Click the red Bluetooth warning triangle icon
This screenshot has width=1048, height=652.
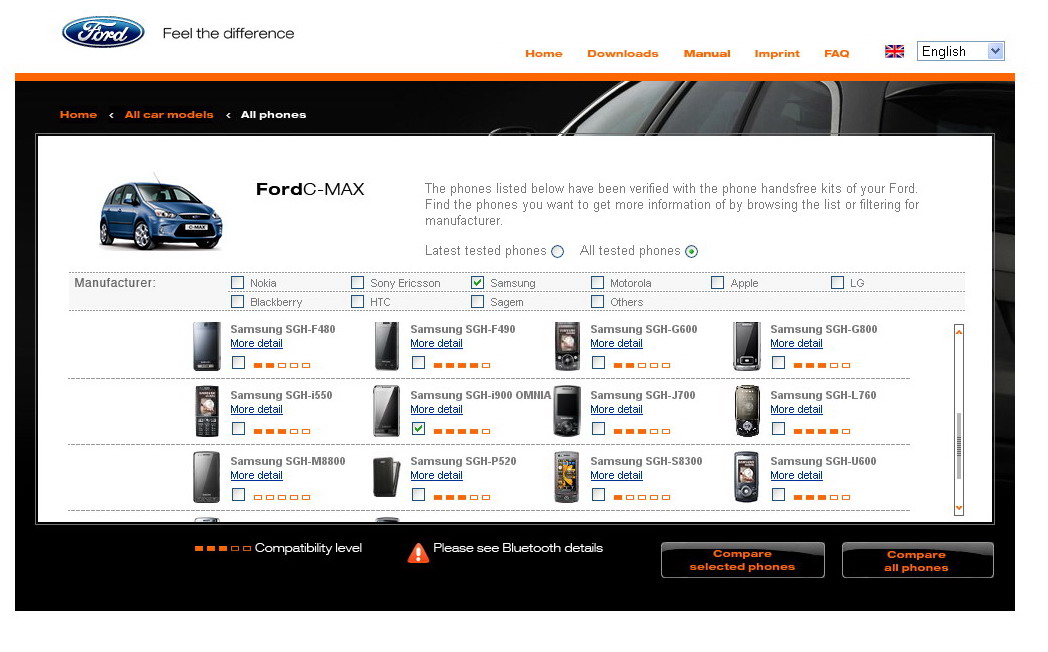coord(418,552)
